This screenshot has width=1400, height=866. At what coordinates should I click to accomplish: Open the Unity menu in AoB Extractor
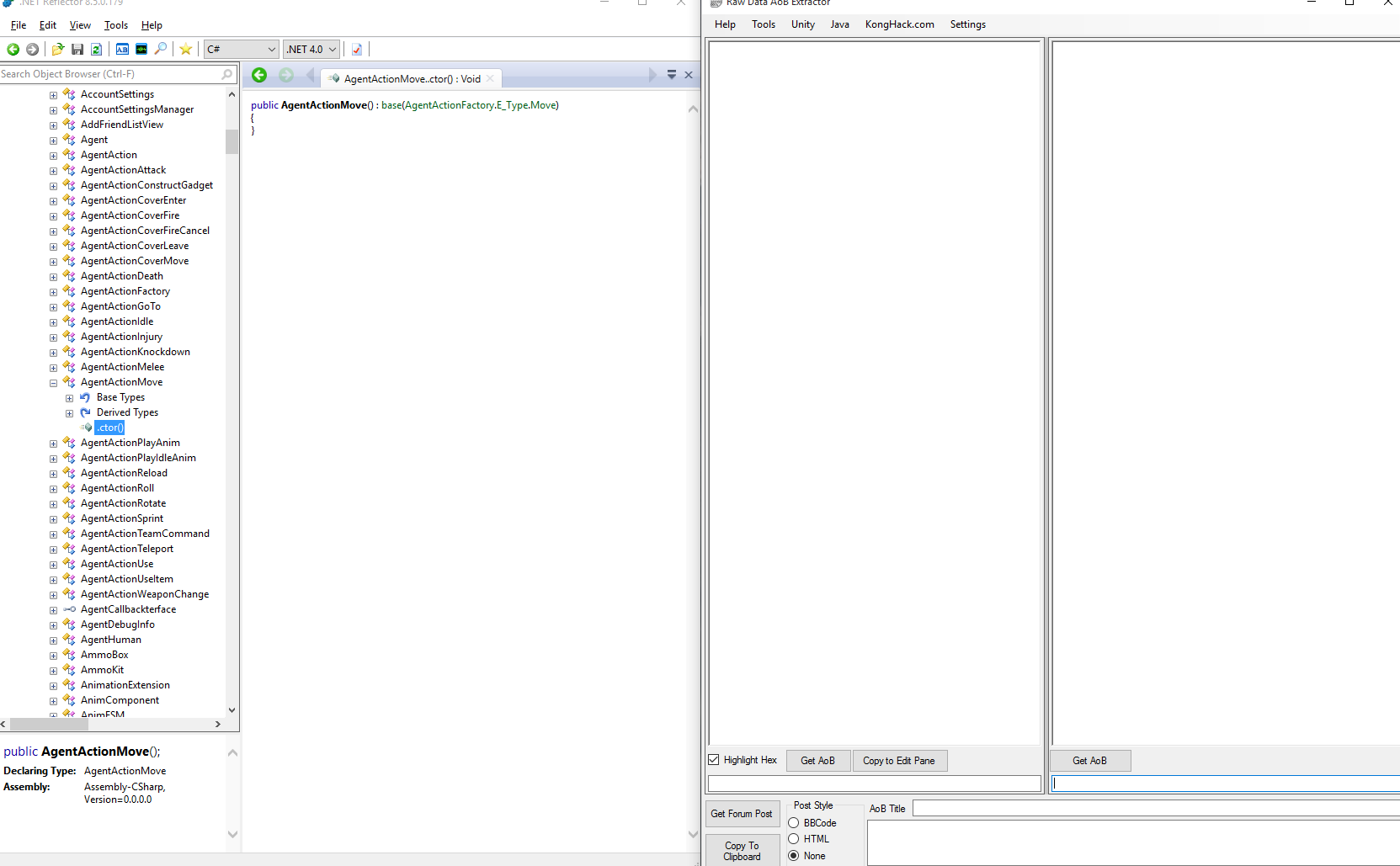pos(802,24)
